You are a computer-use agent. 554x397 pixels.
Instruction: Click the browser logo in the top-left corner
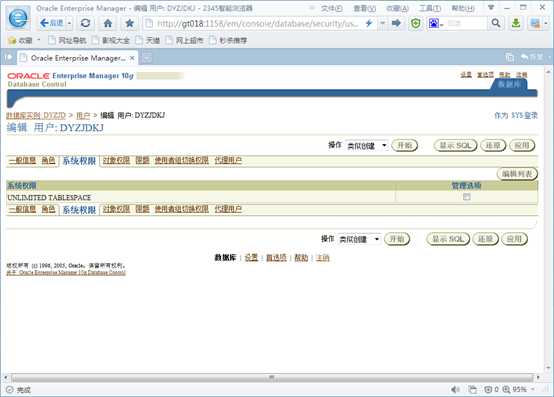click(x=18, y=18)
